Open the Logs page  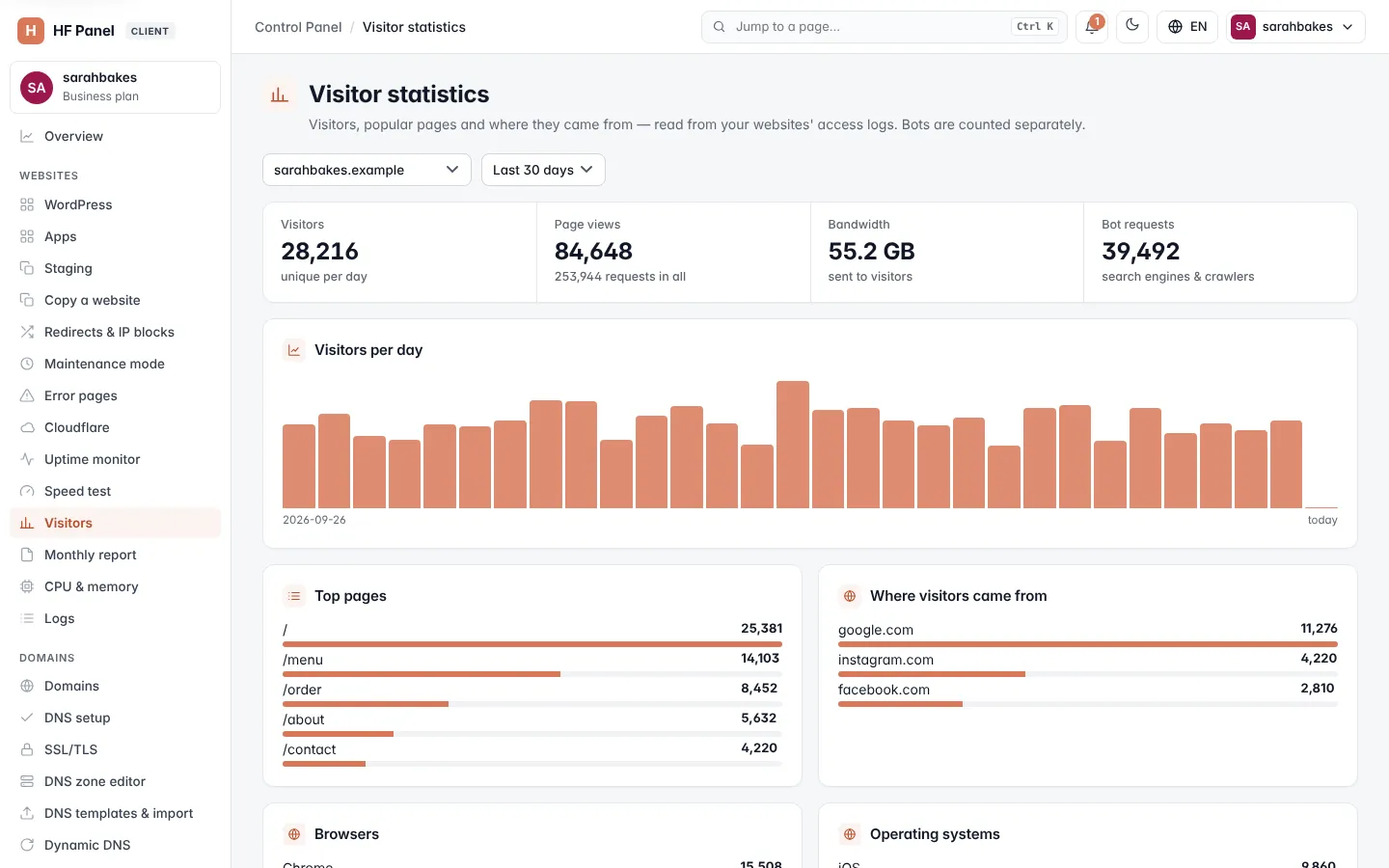[x=115, y=618]
